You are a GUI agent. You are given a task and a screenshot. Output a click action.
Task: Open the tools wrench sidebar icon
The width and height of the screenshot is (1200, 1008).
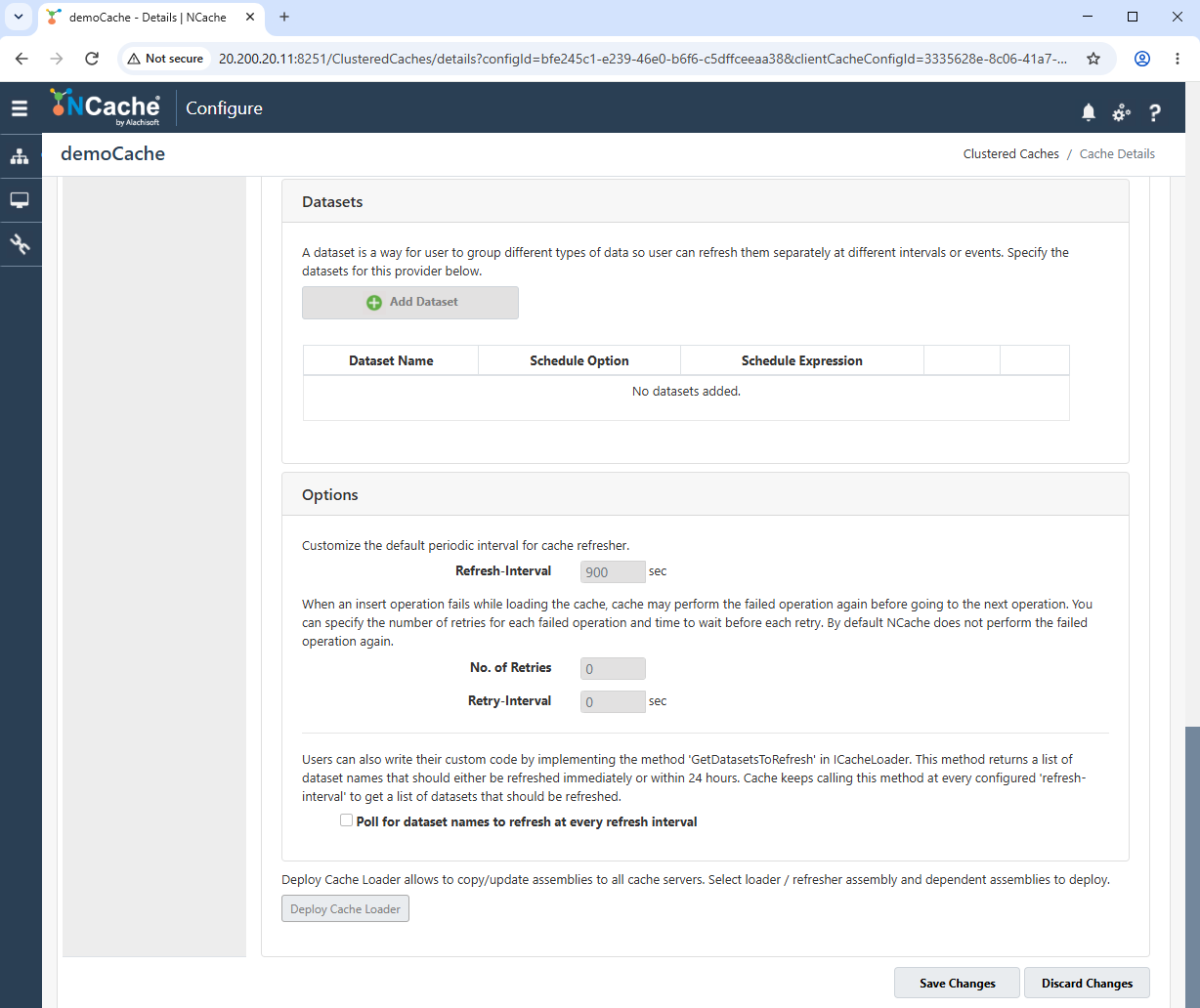[x=20, y=244]
